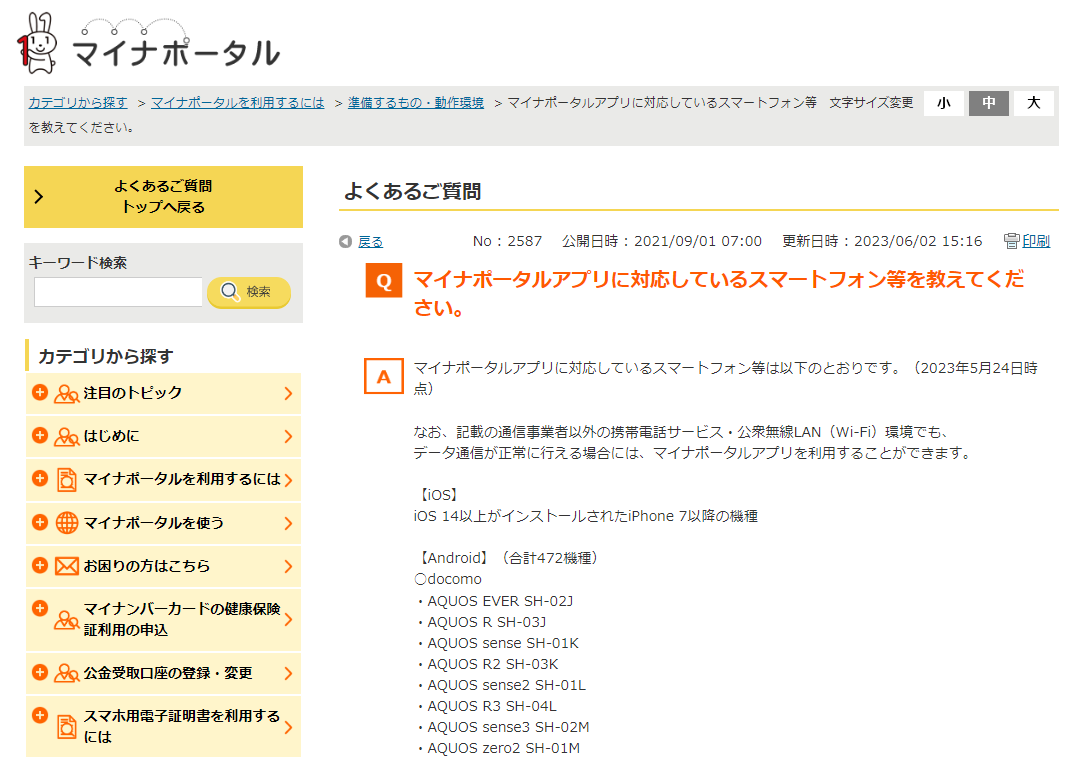Click the magnifier icon inside the 検索 button
This screenshot has height=757, width=1071.
tap(229, 293)
